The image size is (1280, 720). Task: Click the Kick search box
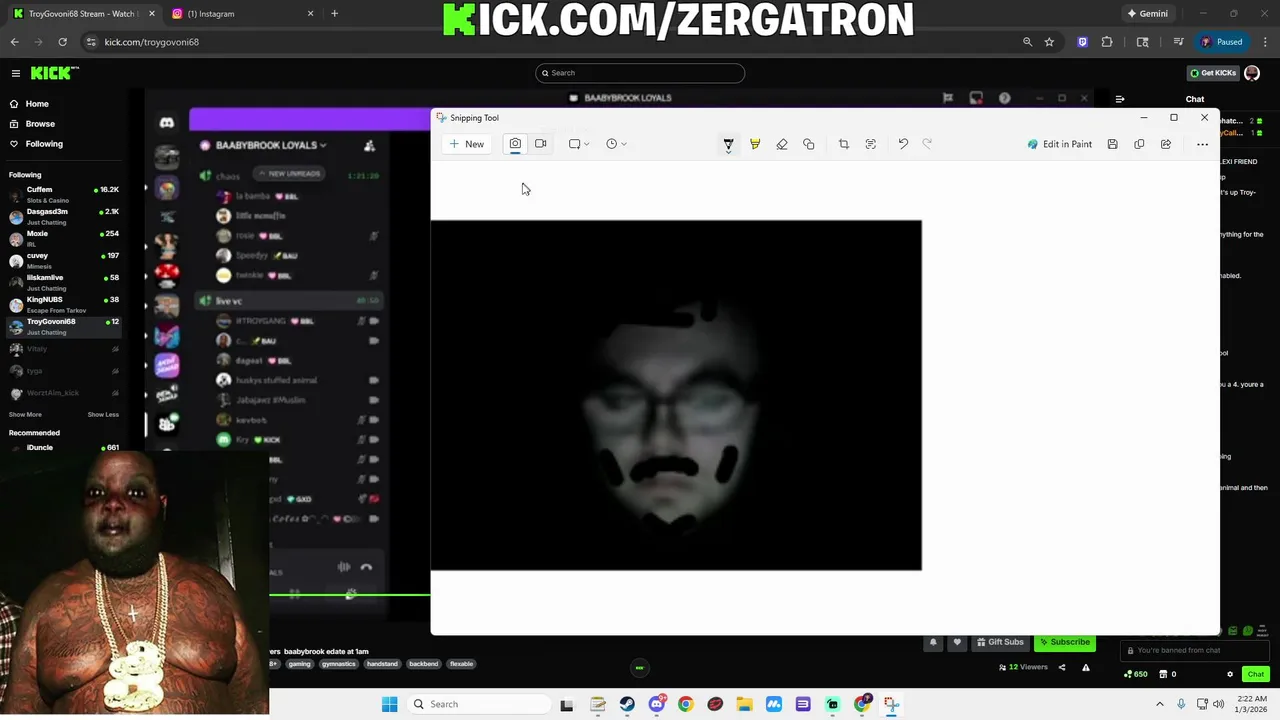coord(640,73)
